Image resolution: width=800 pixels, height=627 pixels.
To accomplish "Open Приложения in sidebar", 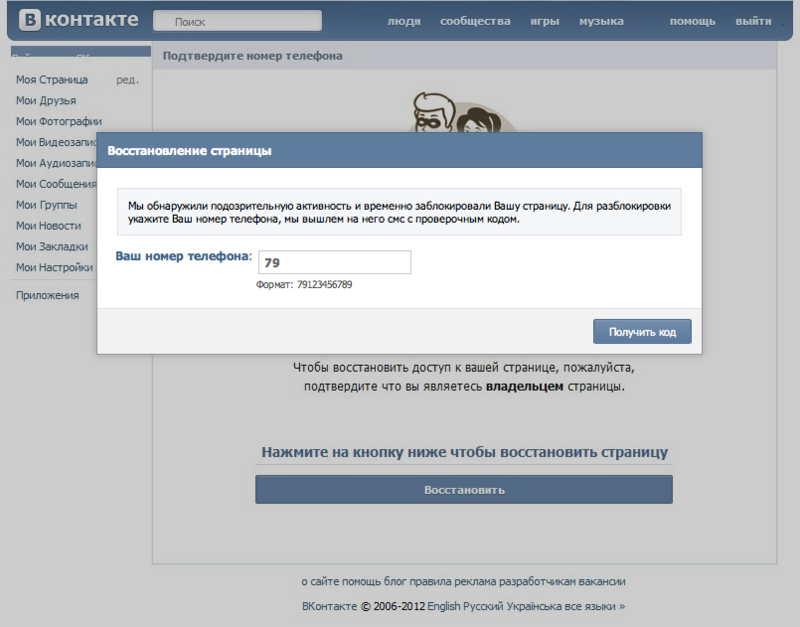I will click(x=47, y=295).
